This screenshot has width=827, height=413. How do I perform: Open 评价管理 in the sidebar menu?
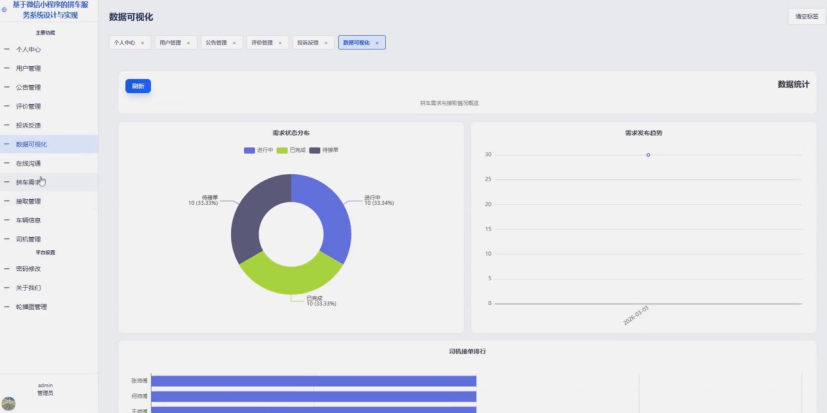click(x=49, y=107)
